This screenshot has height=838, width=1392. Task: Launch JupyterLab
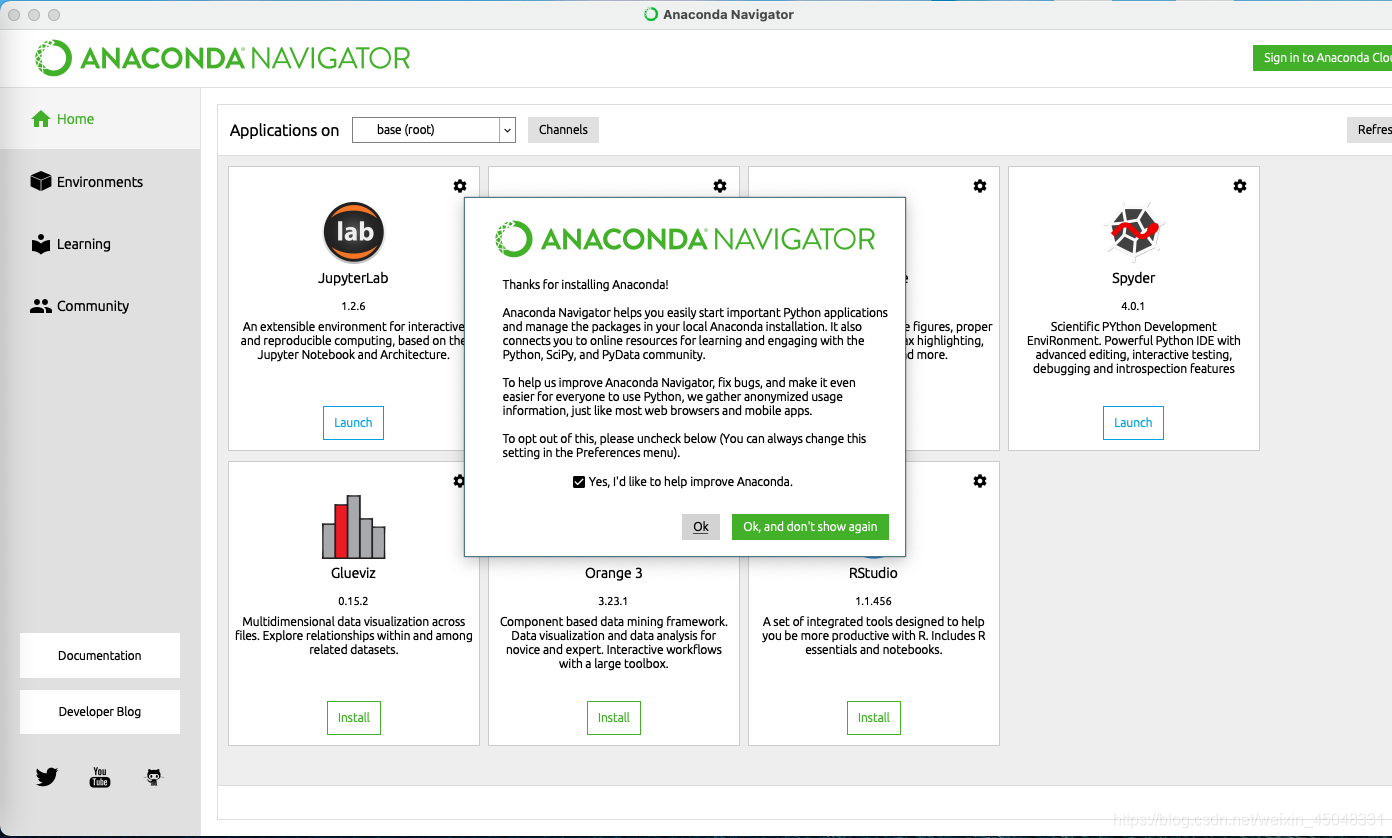click(x=353, y=423)
